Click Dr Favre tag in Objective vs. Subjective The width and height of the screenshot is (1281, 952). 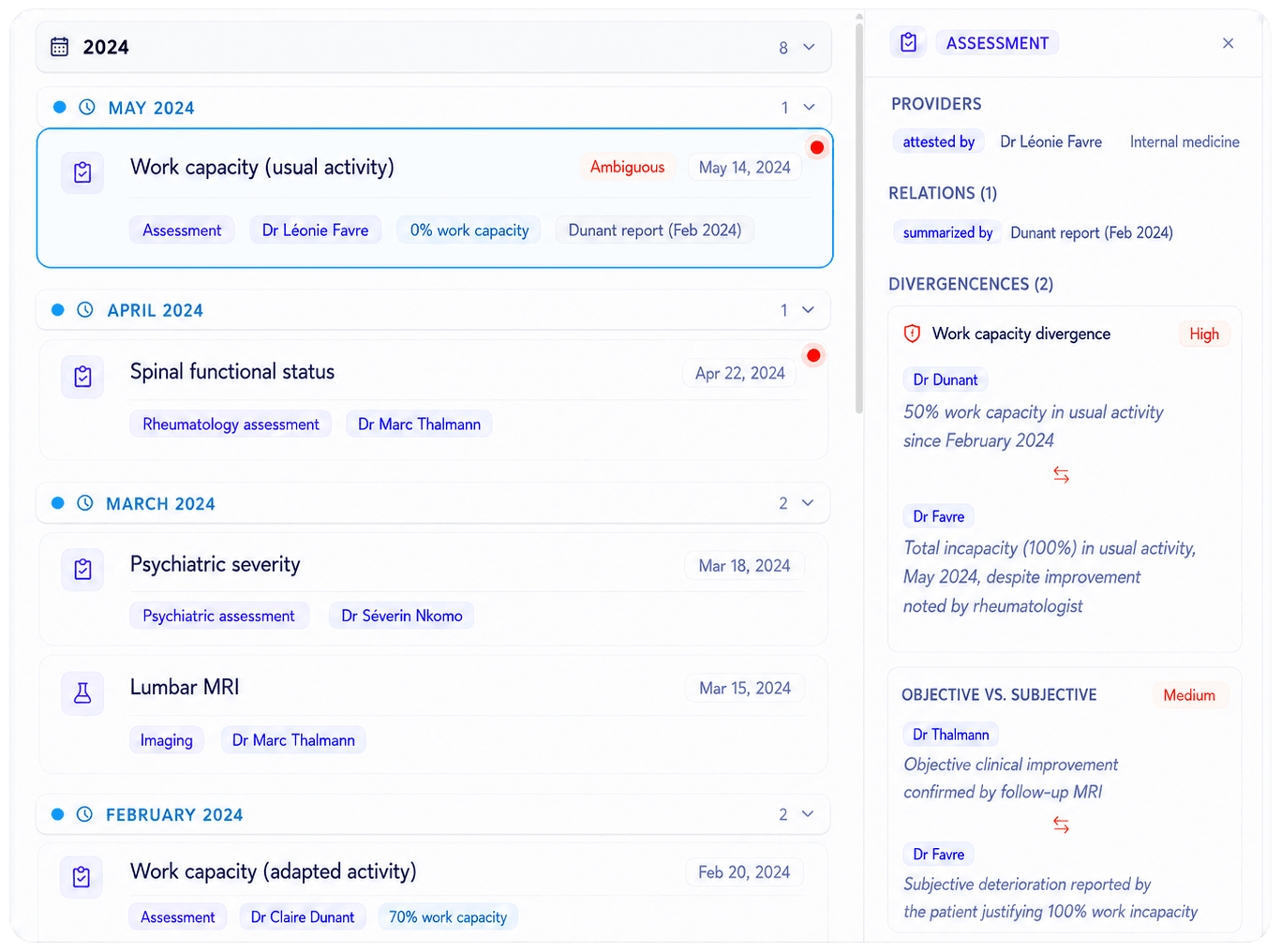click(939, 855)
